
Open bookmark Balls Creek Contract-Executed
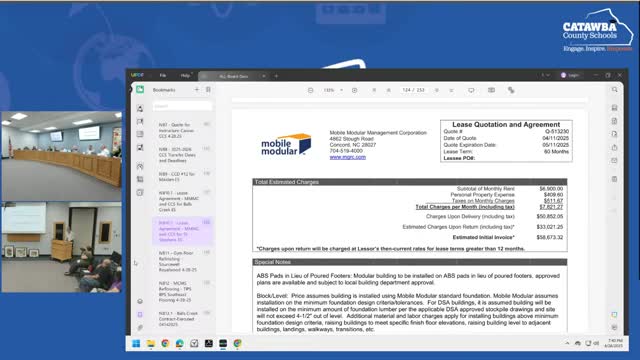tap(183, 319)
